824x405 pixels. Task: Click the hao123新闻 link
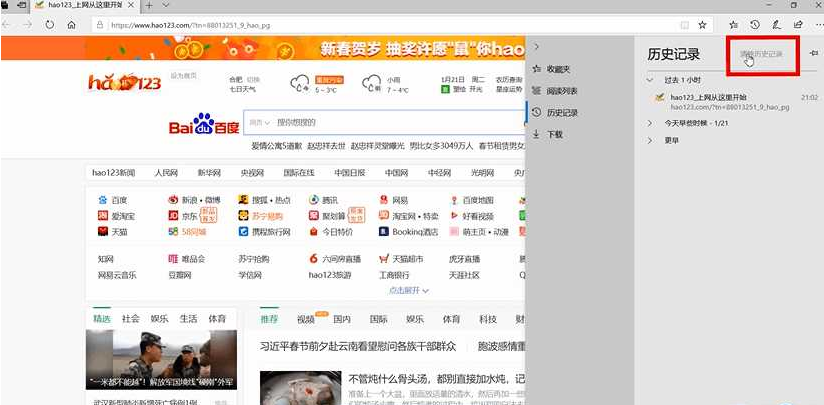coord(114,173)
